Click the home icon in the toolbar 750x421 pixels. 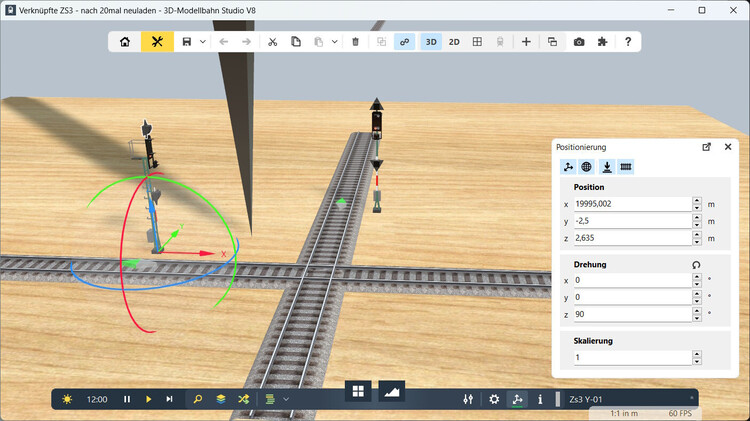click(124, 42)
